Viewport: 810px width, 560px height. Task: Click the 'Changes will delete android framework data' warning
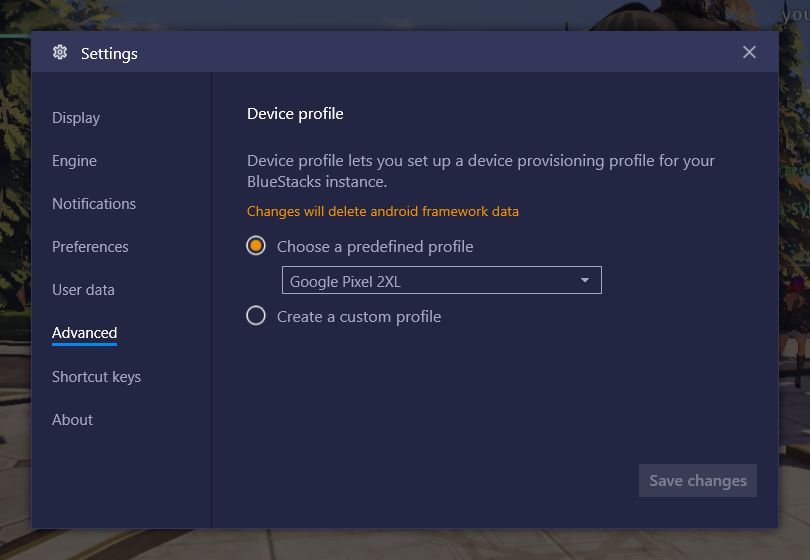pyautogui.click(x=383, y=211)
